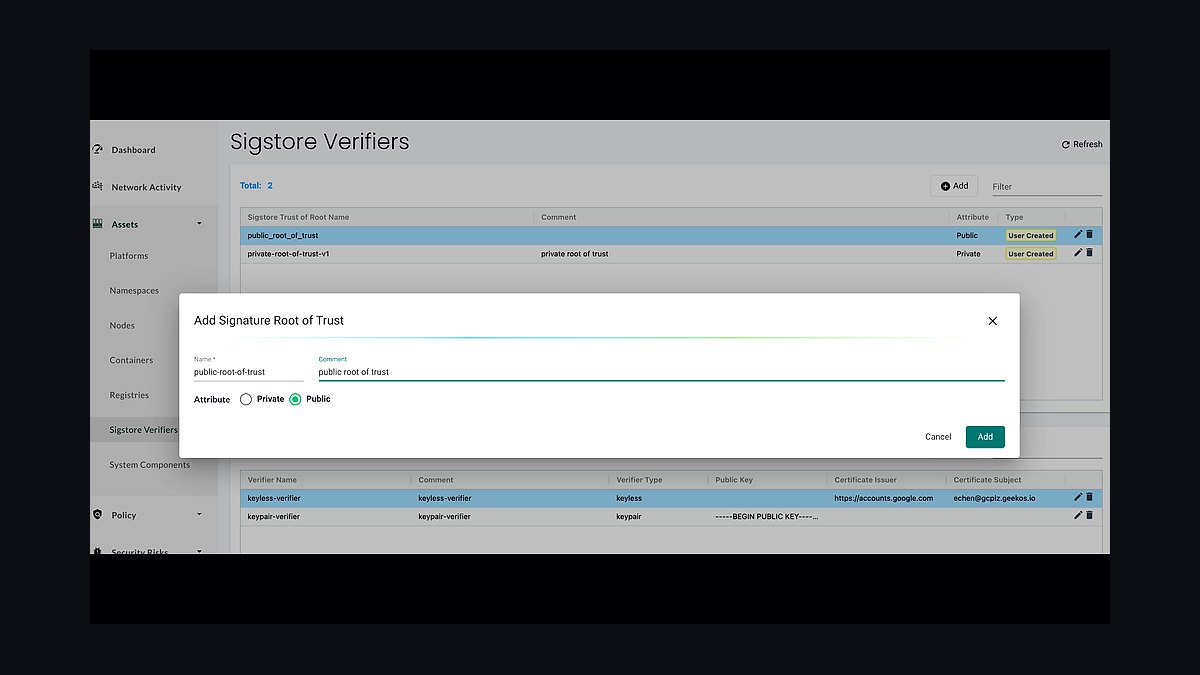Click the Network Activity sidebar icon
This screenshot has height=675, width=1200.
click(x=97, y=186)
